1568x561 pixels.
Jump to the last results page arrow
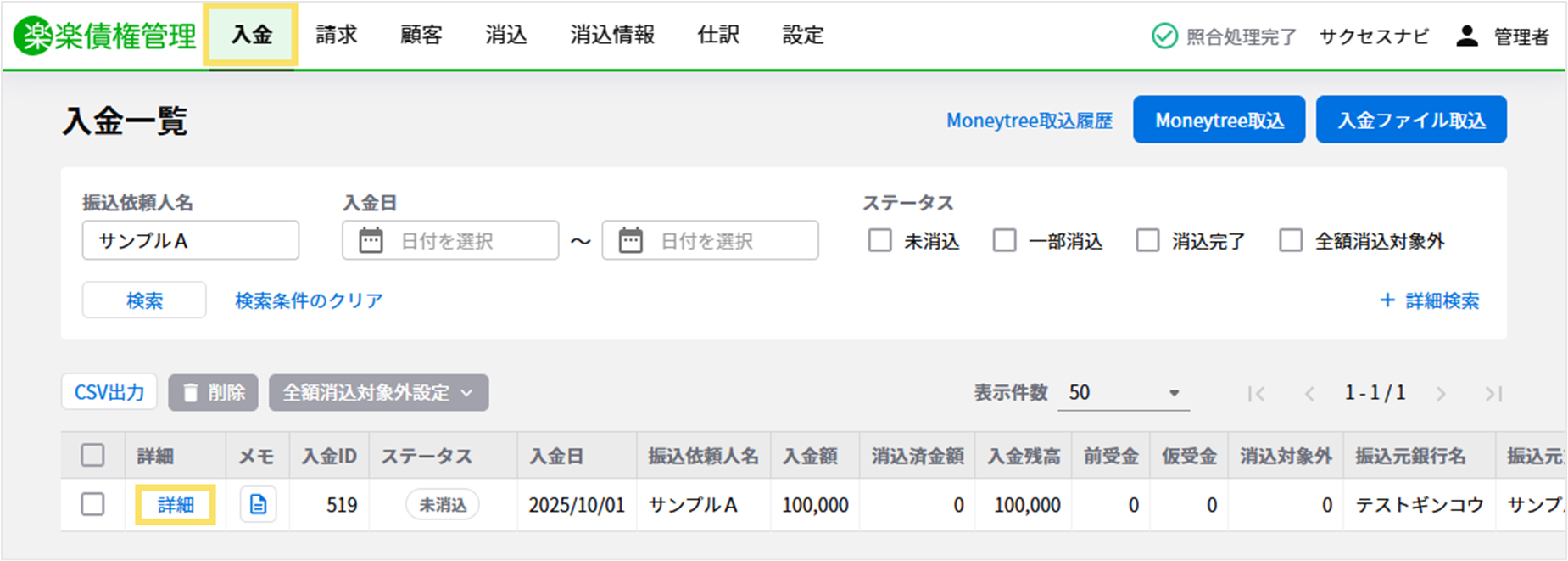[1493, 394]
